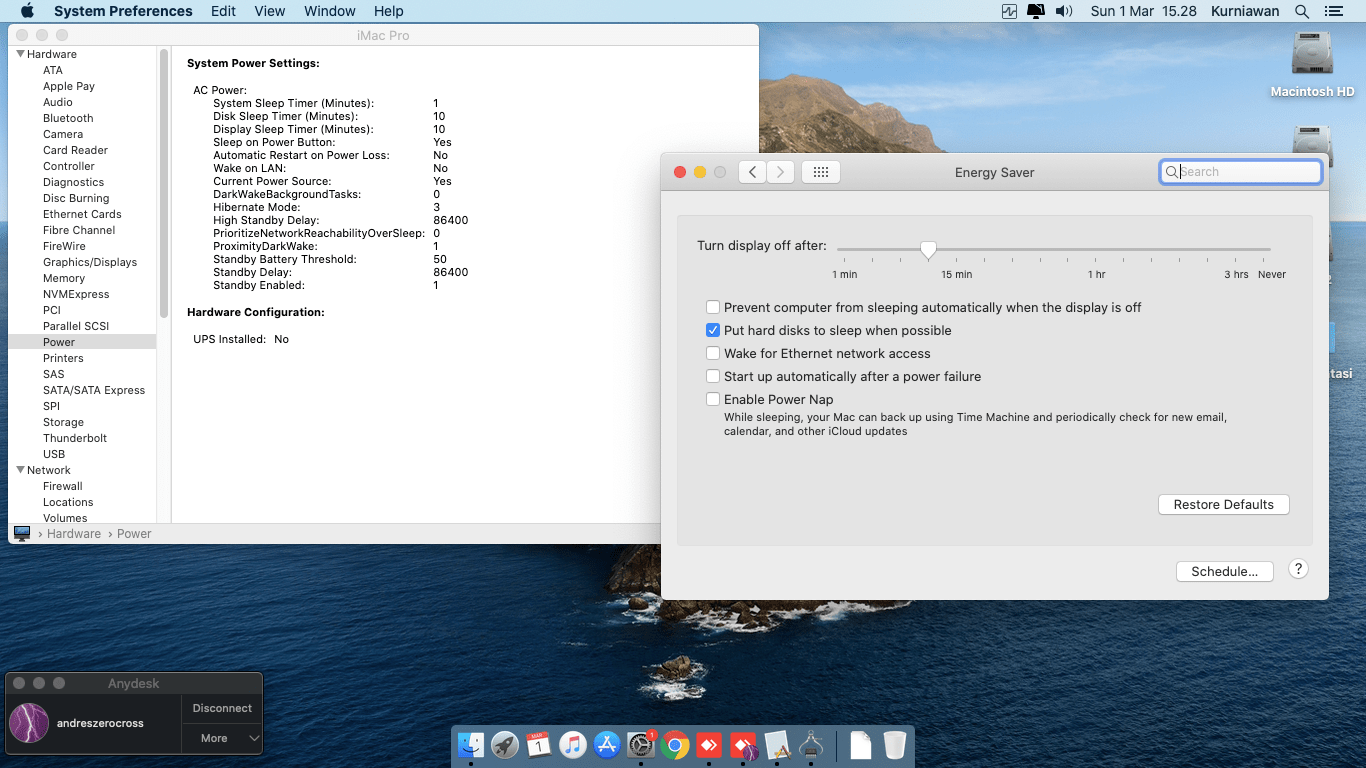The image size is (1366, 768).
Task: Click the Schedule... button
Action: coord(1224,572)
